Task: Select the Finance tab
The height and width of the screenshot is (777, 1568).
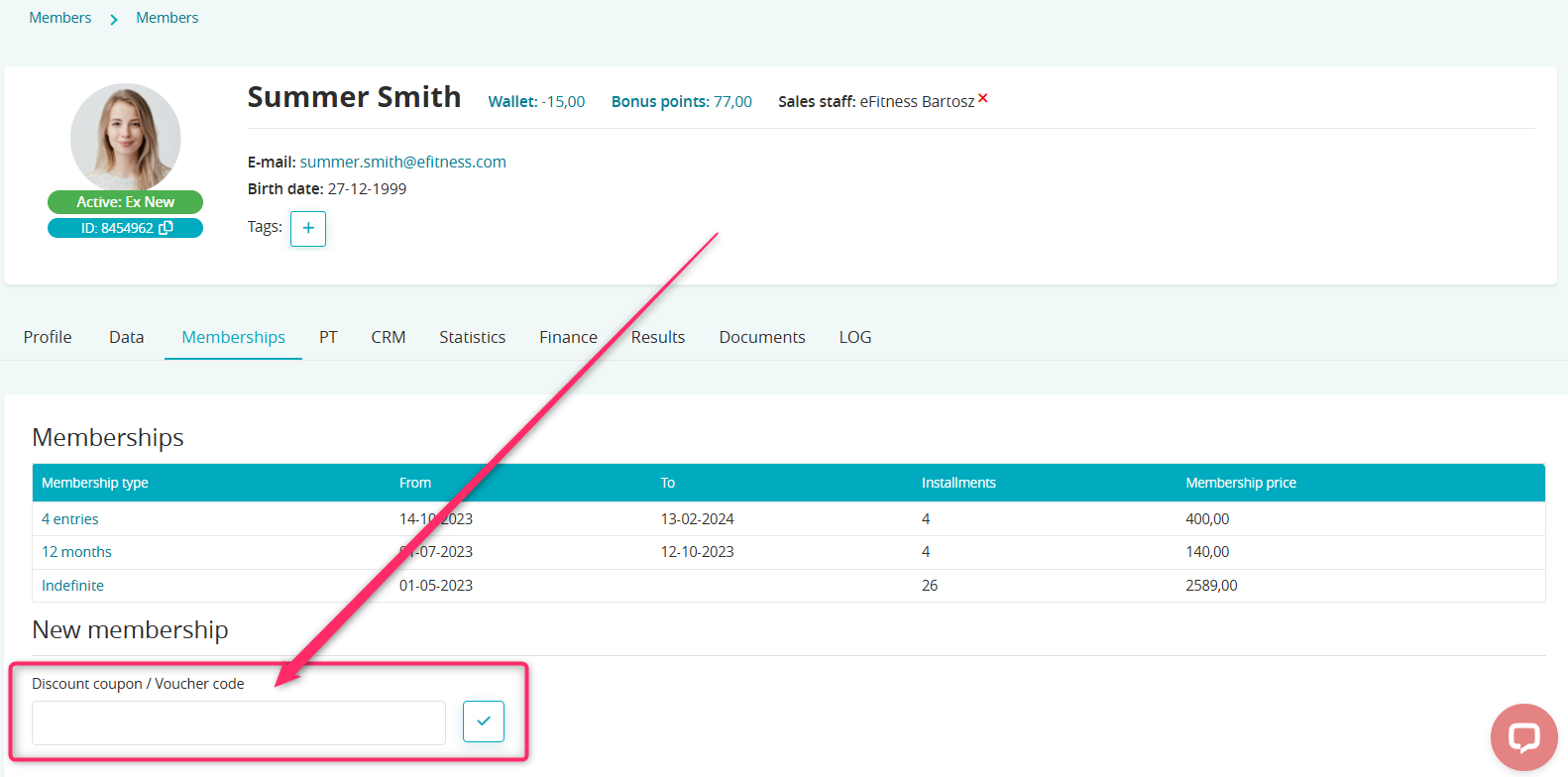Action: coord(568,337)
